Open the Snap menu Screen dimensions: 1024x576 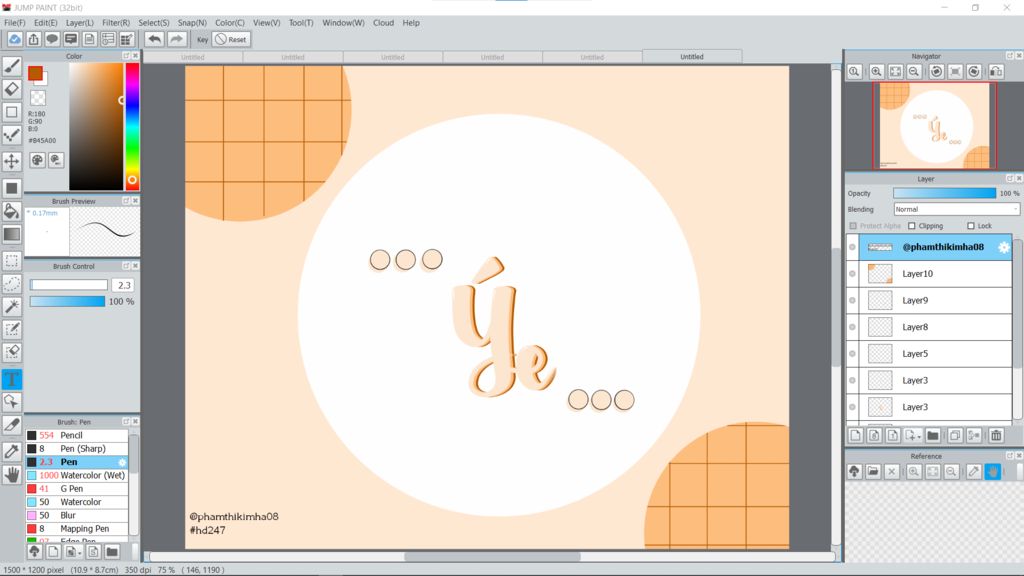pyautogui.click(x=192, y=22)
